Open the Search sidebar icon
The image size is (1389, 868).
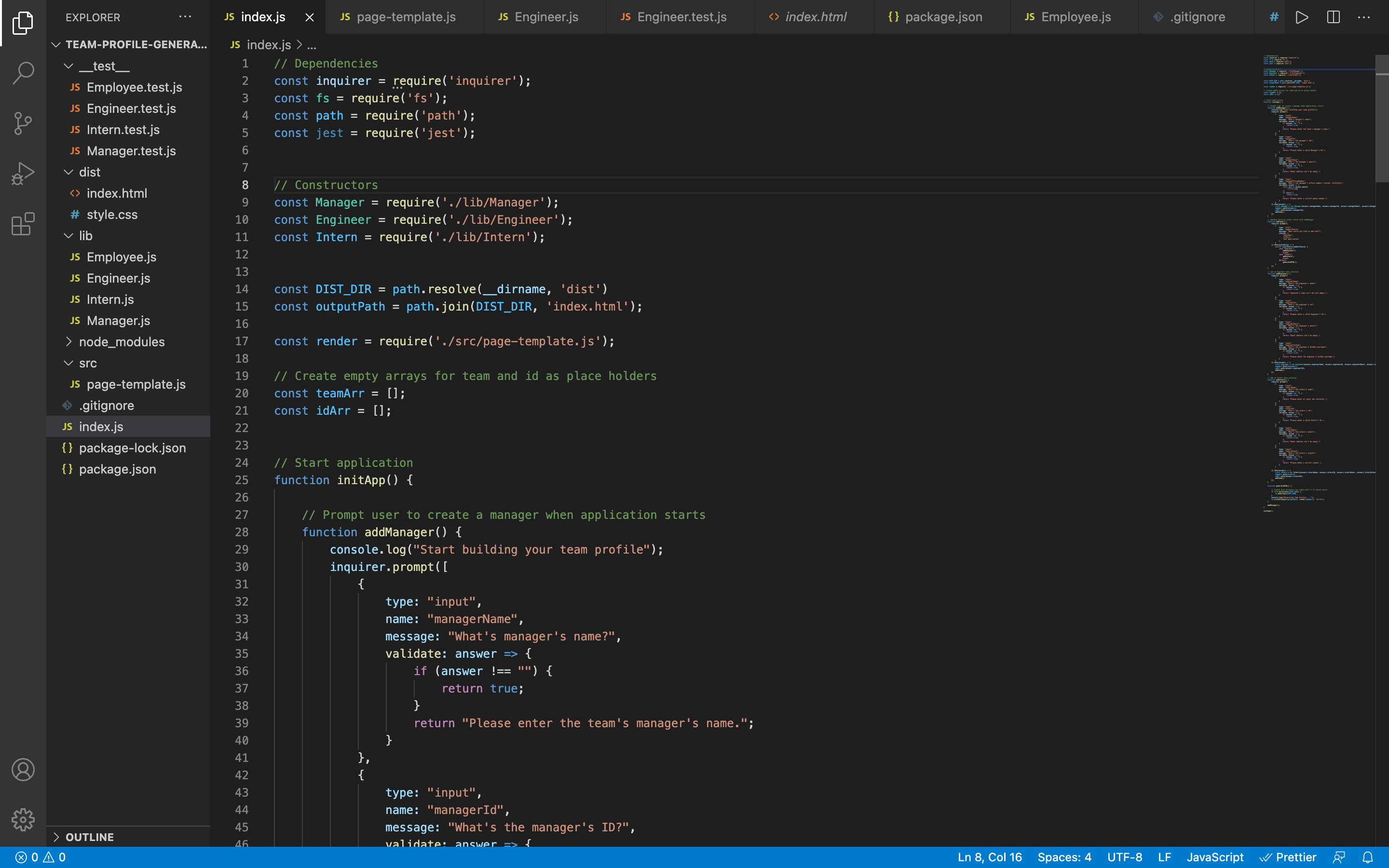tap(23, 73)
